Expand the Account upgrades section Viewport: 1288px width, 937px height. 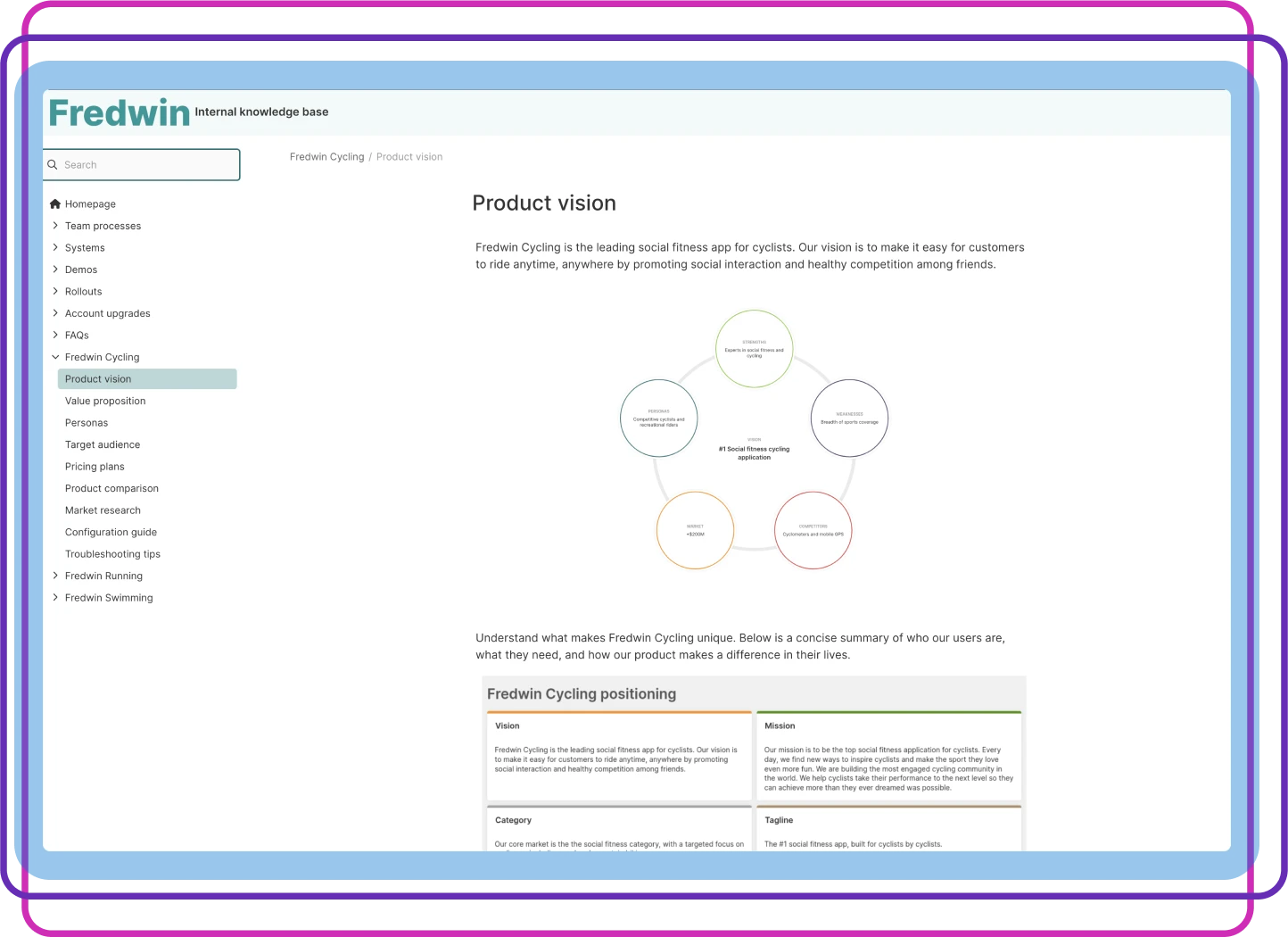55,313
